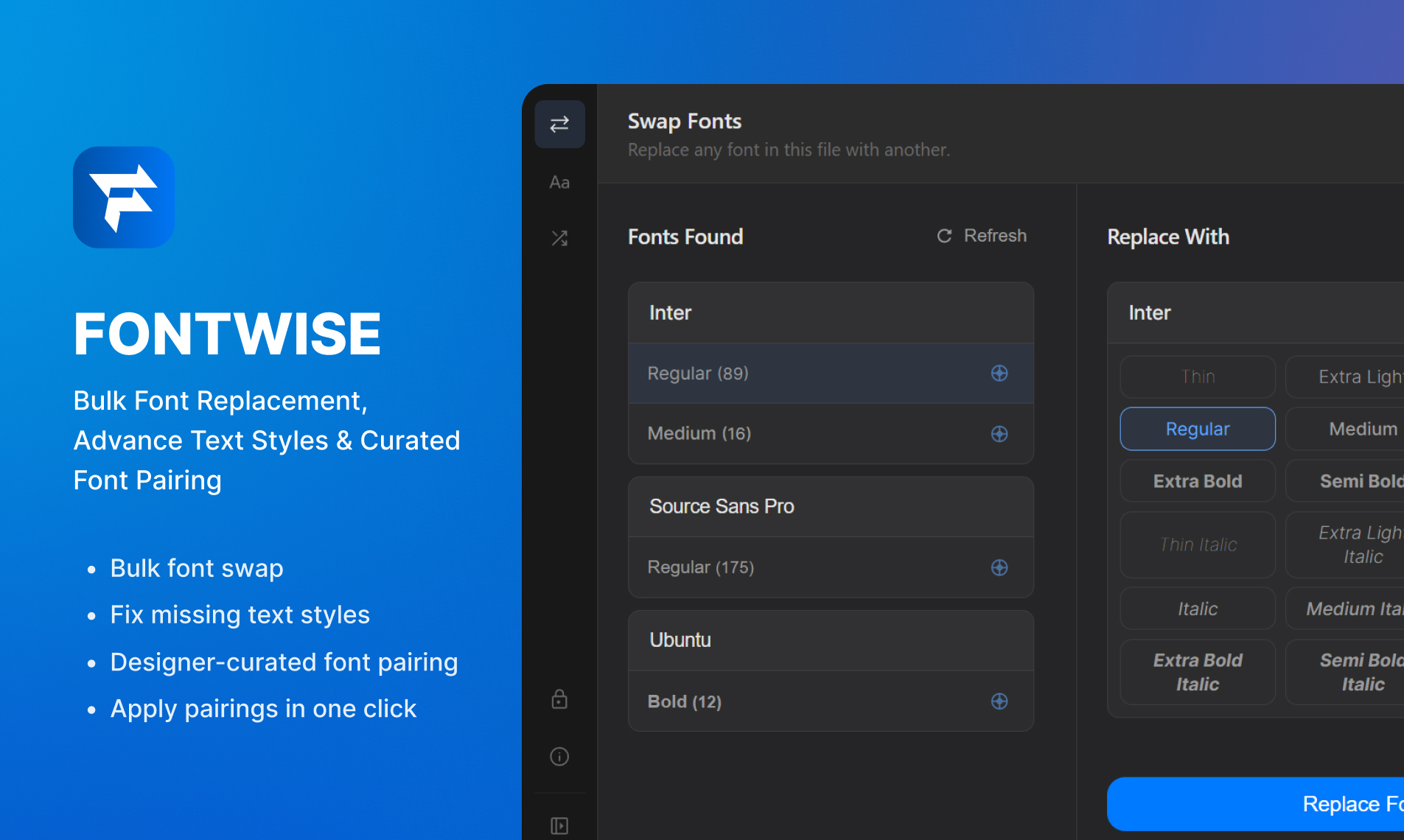This screenshot has height=840, width=1404.
Task: Click 'Replace any font in this file' subtitle
Action: [x=789, y=150]
